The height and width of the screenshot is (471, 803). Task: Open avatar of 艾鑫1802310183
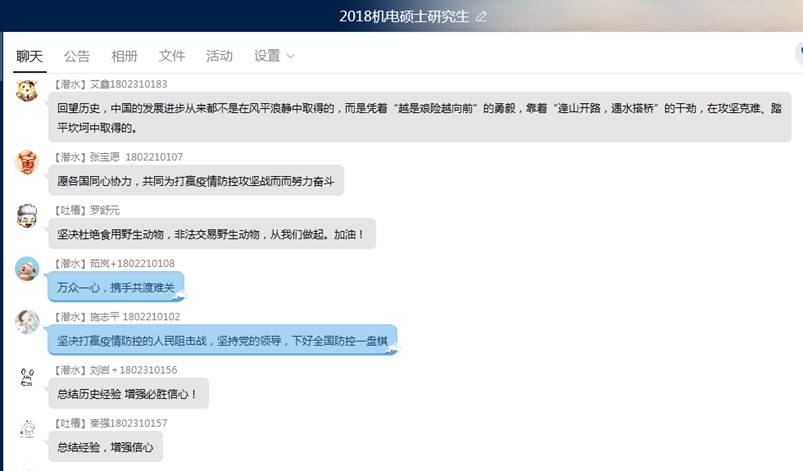(x=27, y=91)
